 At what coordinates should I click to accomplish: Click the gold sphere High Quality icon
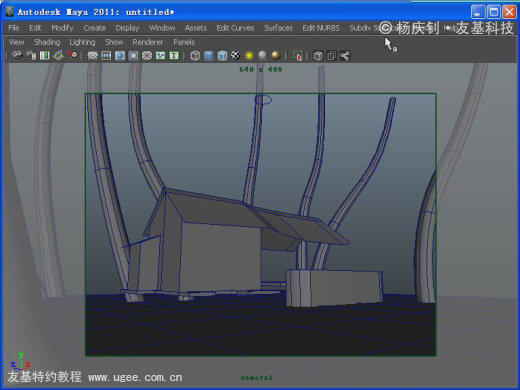click(276, 55)
